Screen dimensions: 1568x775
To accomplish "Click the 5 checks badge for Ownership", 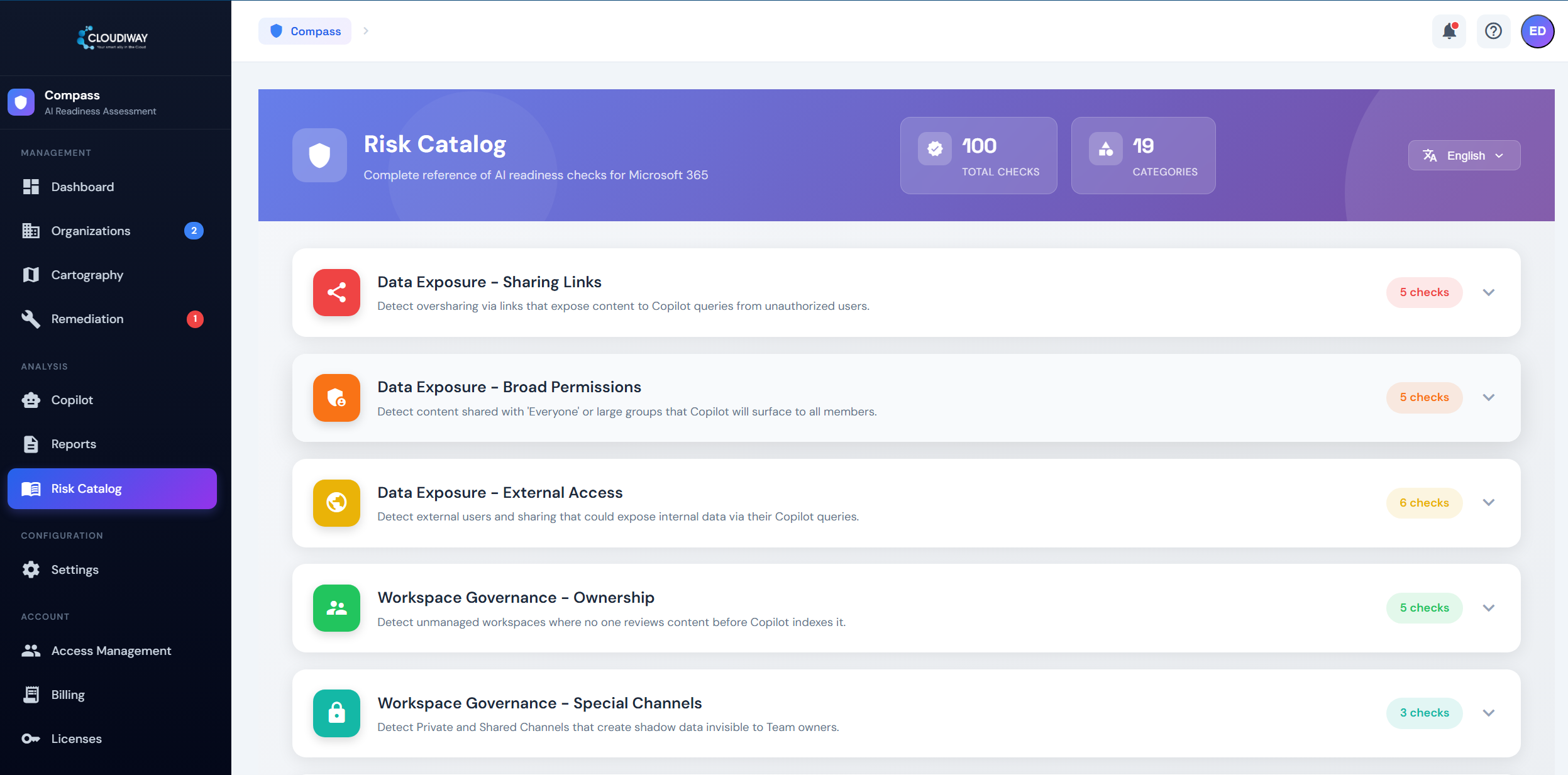I will pyautogui.click(x=1424, y=608).
